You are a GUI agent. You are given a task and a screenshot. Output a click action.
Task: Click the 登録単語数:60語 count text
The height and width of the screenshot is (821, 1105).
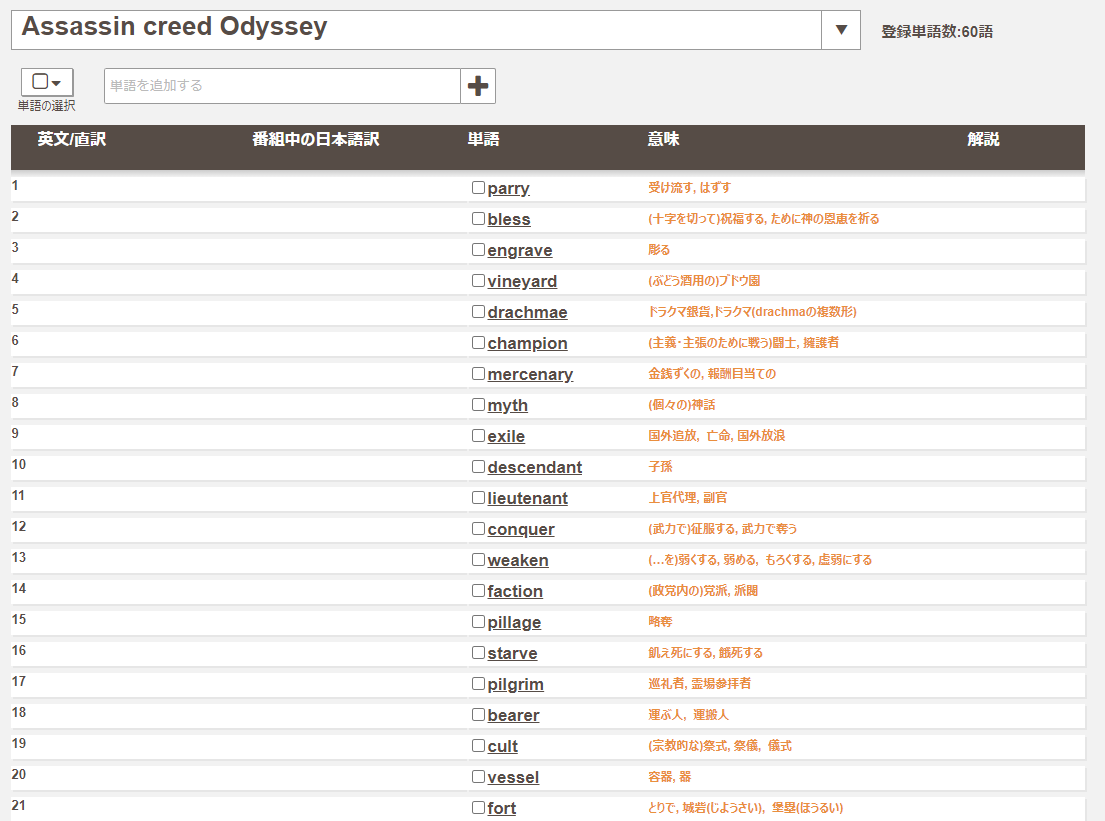(937, 32)
